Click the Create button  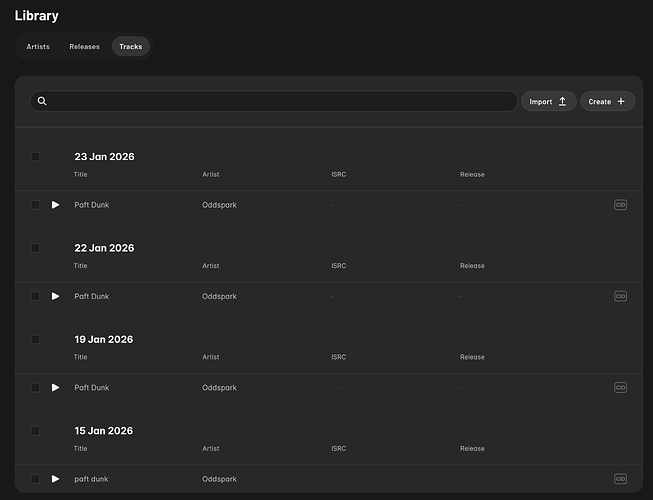pos(607,101)
